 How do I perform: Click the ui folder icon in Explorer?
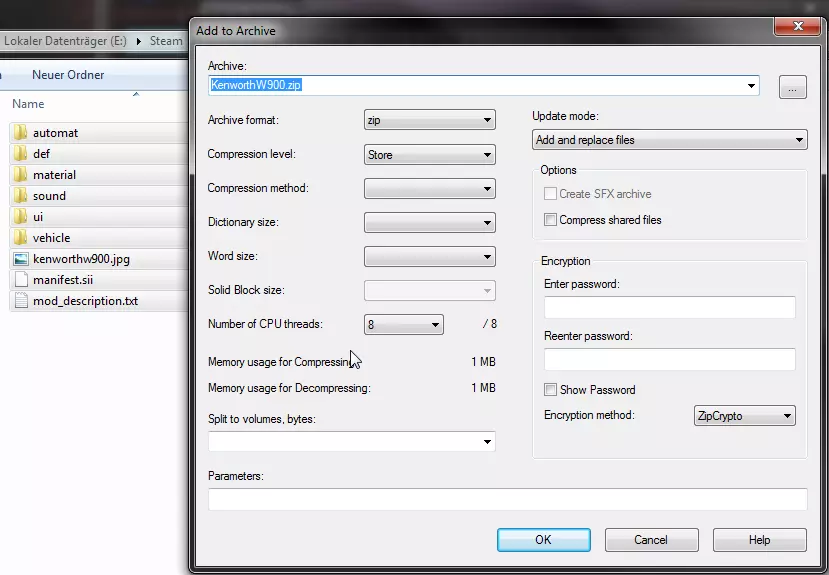click(21, 217)
